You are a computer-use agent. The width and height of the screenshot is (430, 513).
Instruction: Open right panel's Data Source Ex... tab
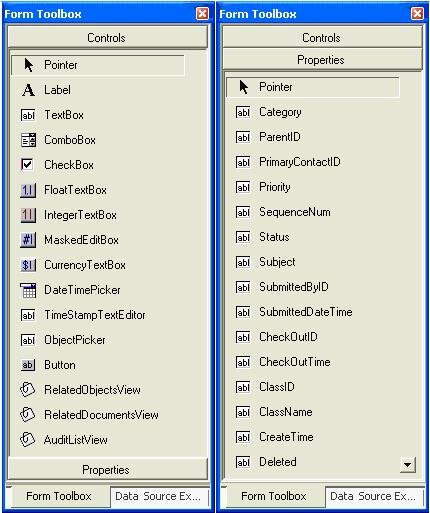(x=374, y=496)
